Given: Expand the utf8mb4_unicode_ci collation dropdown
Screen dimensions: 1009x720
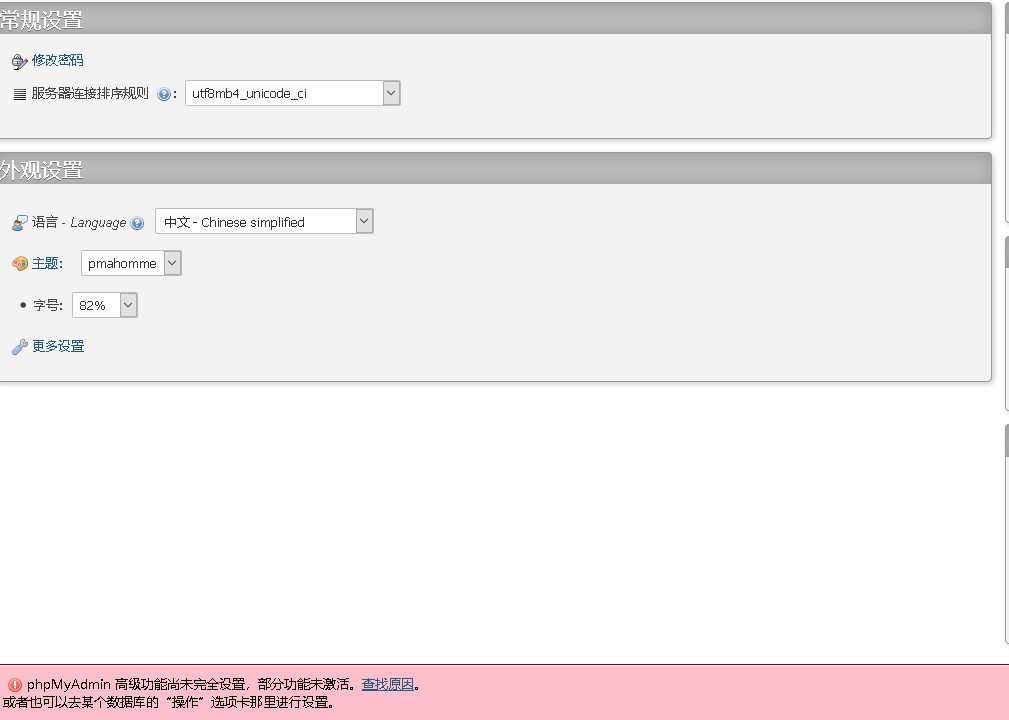Looking at the screenshot, I should (x=292, y=93).
